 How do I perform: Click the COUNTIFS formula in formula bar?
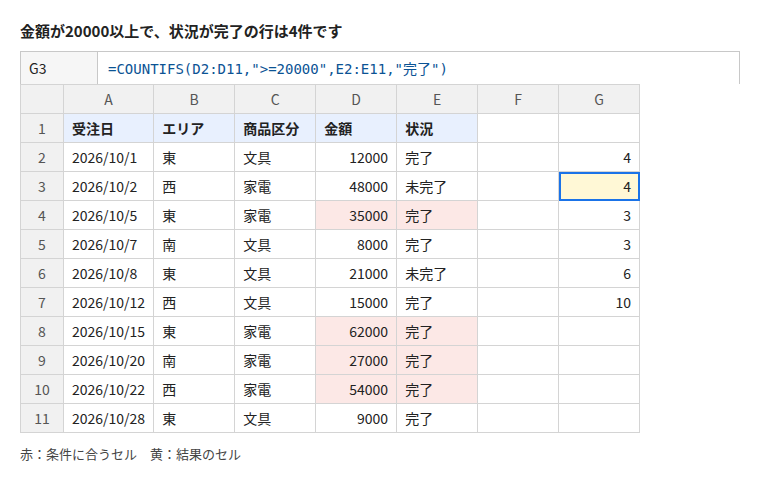coord(277,69)
